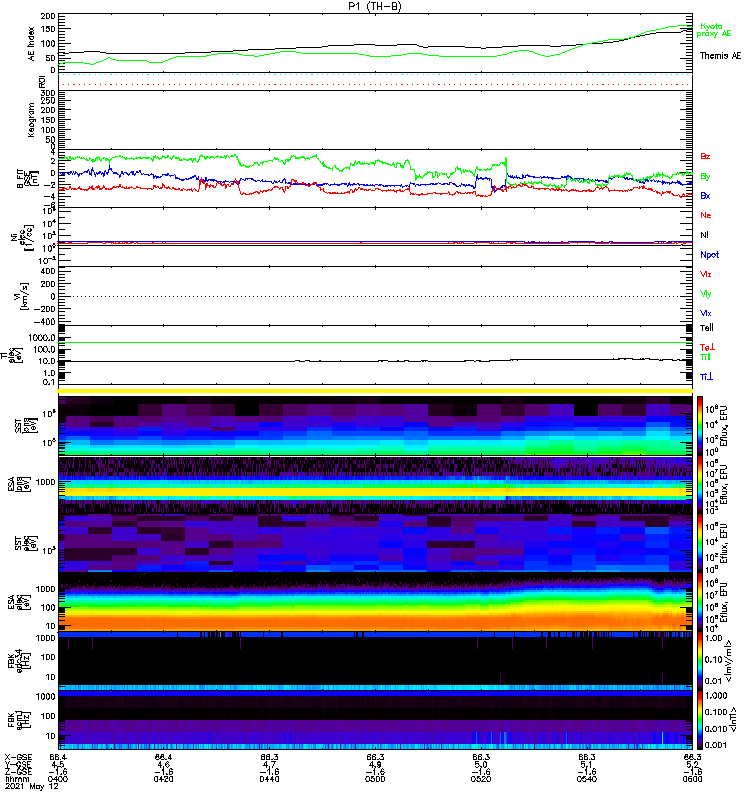The image size is (750, 800).
Task: Click the ESA elec Eflux color bar
Action: pos(700,602)
